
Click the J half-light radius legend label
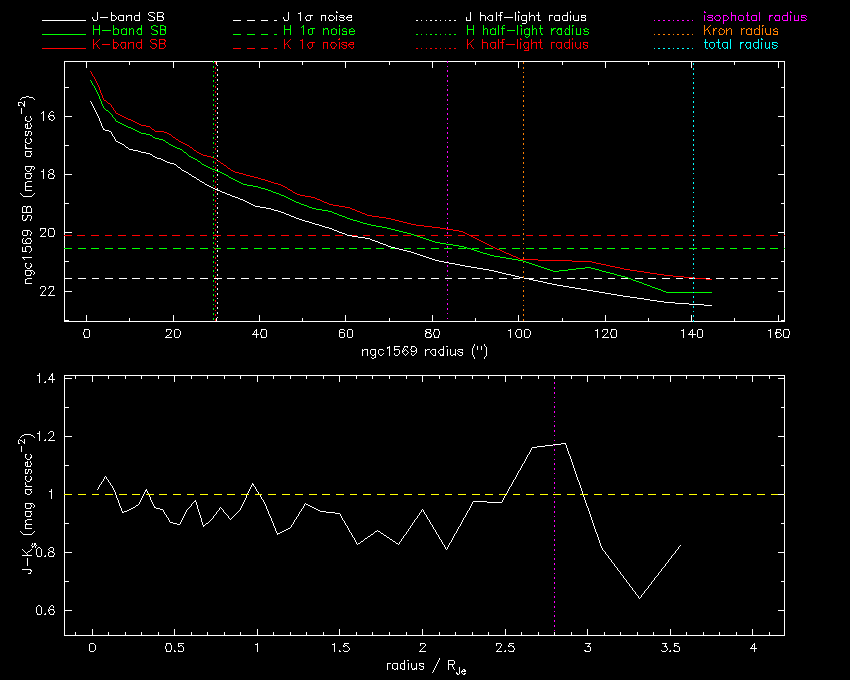point(526,18)
